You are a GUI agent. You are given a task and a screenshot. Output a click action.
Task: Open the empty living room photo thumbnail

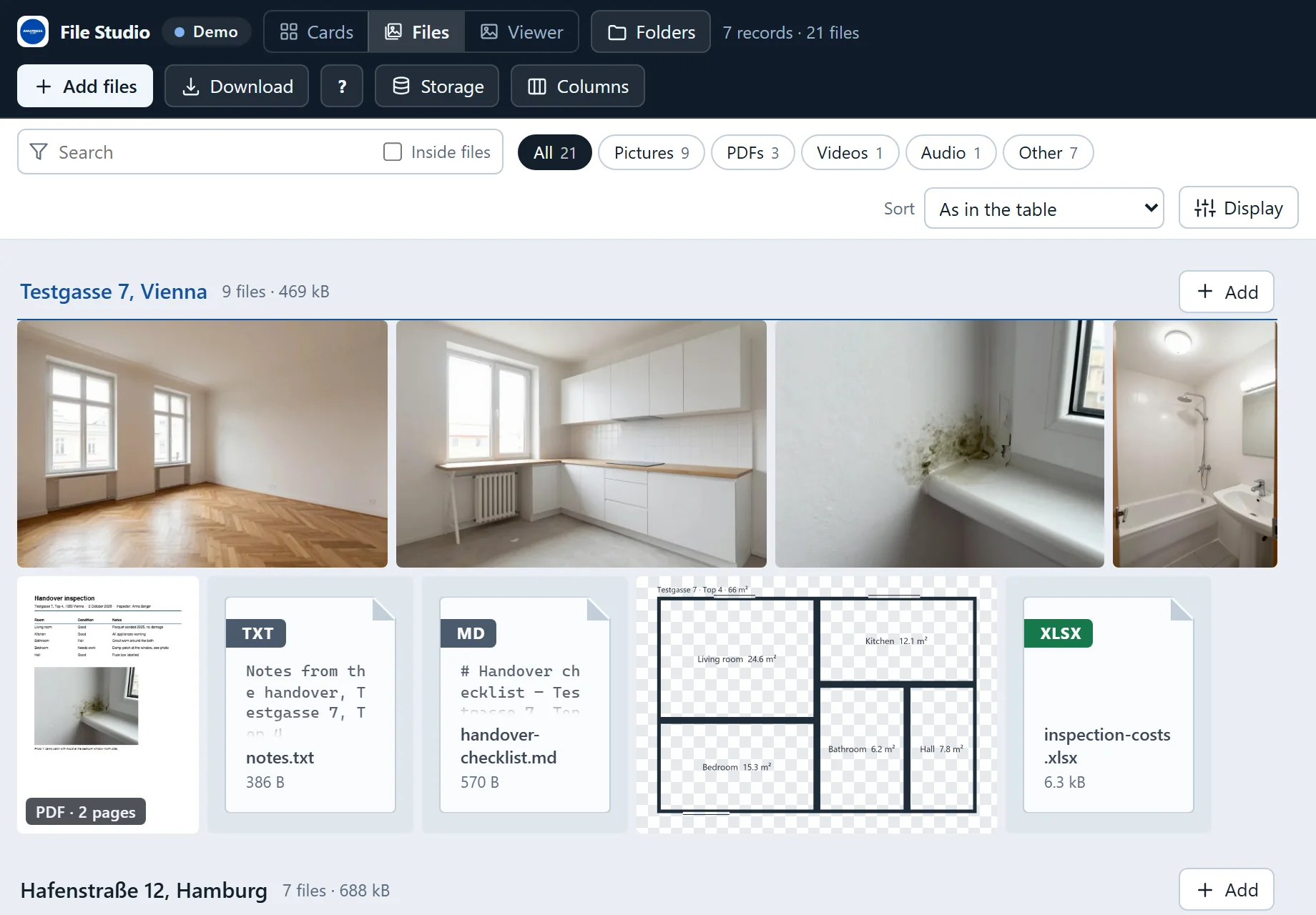[x=202, y=444]
